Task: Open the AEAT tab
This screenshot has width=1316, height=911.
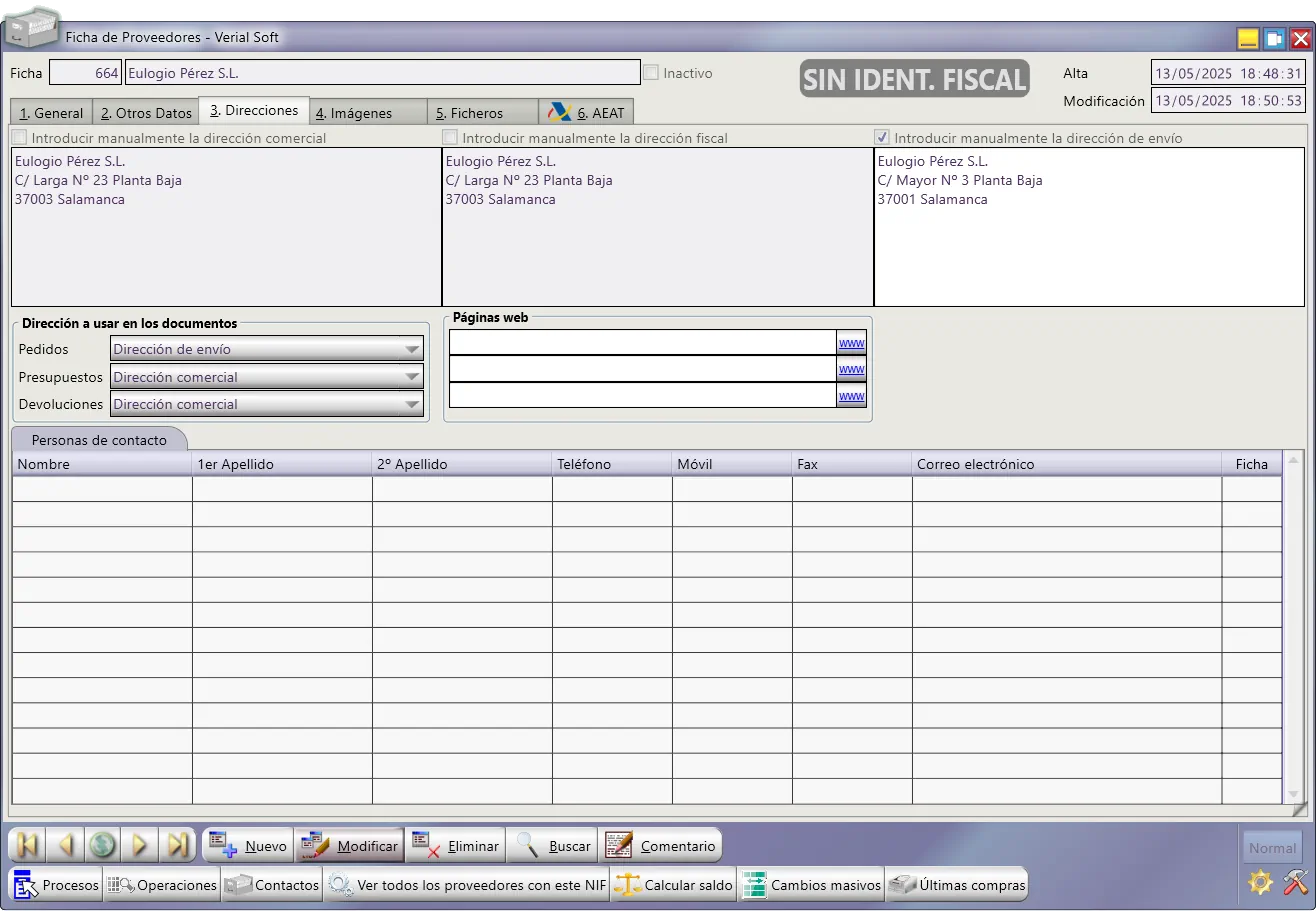Action: 586,112
